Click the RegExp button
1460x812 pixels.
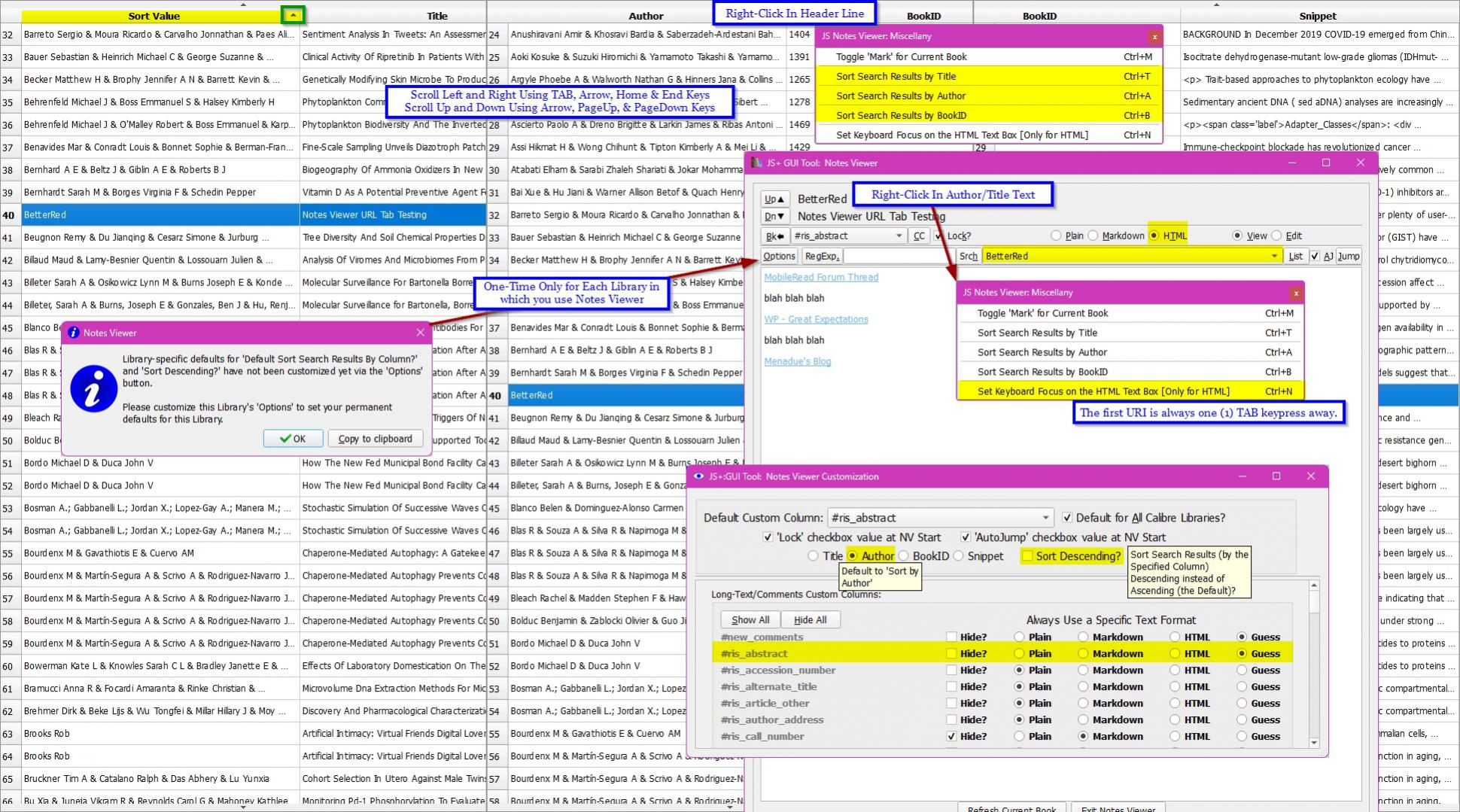[822, 257]
